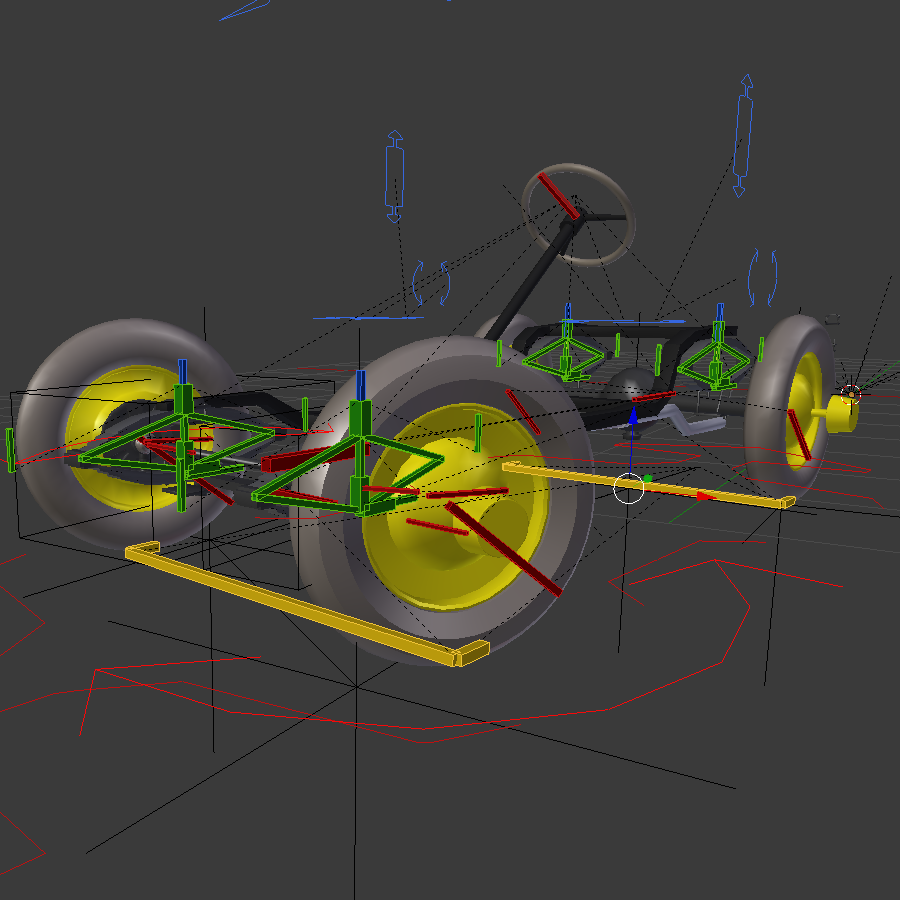The width and height of the screenshot is (900, 900).
Task: Select the orange origin dot at far right
Action: [851, 394]
